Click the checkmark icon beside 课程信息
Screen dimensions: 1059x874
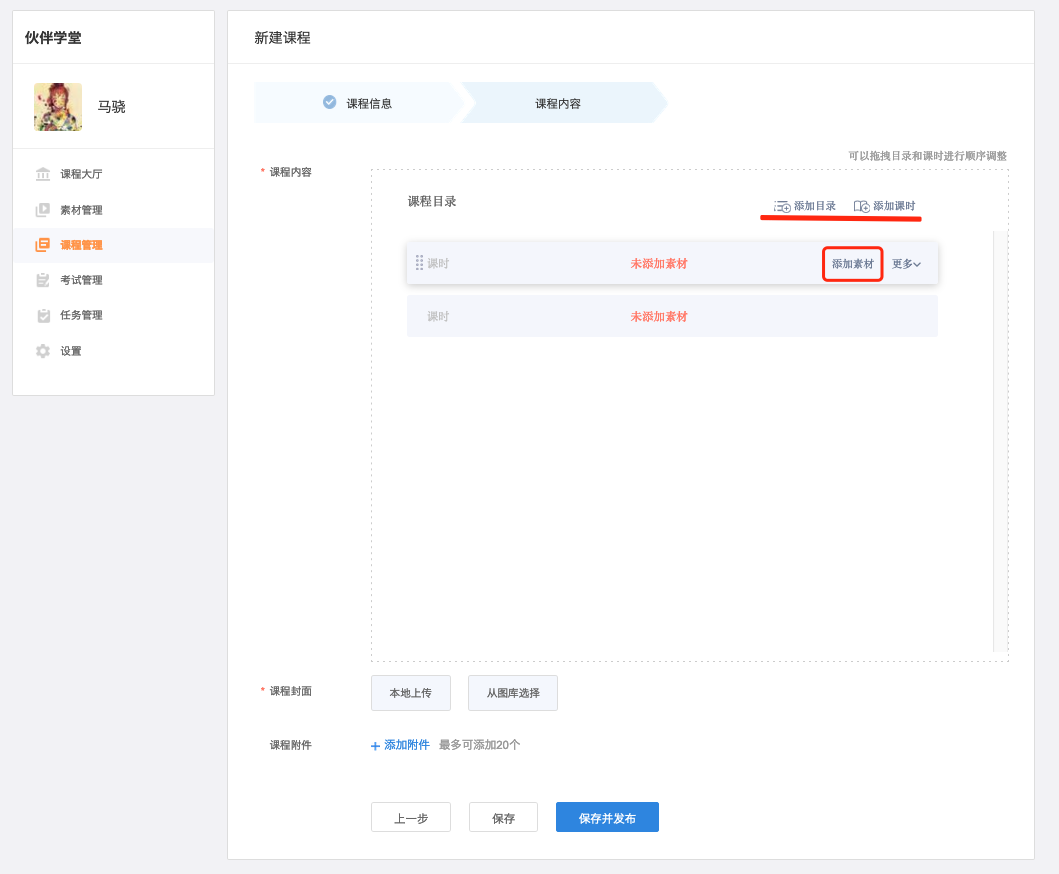(330, 102)
